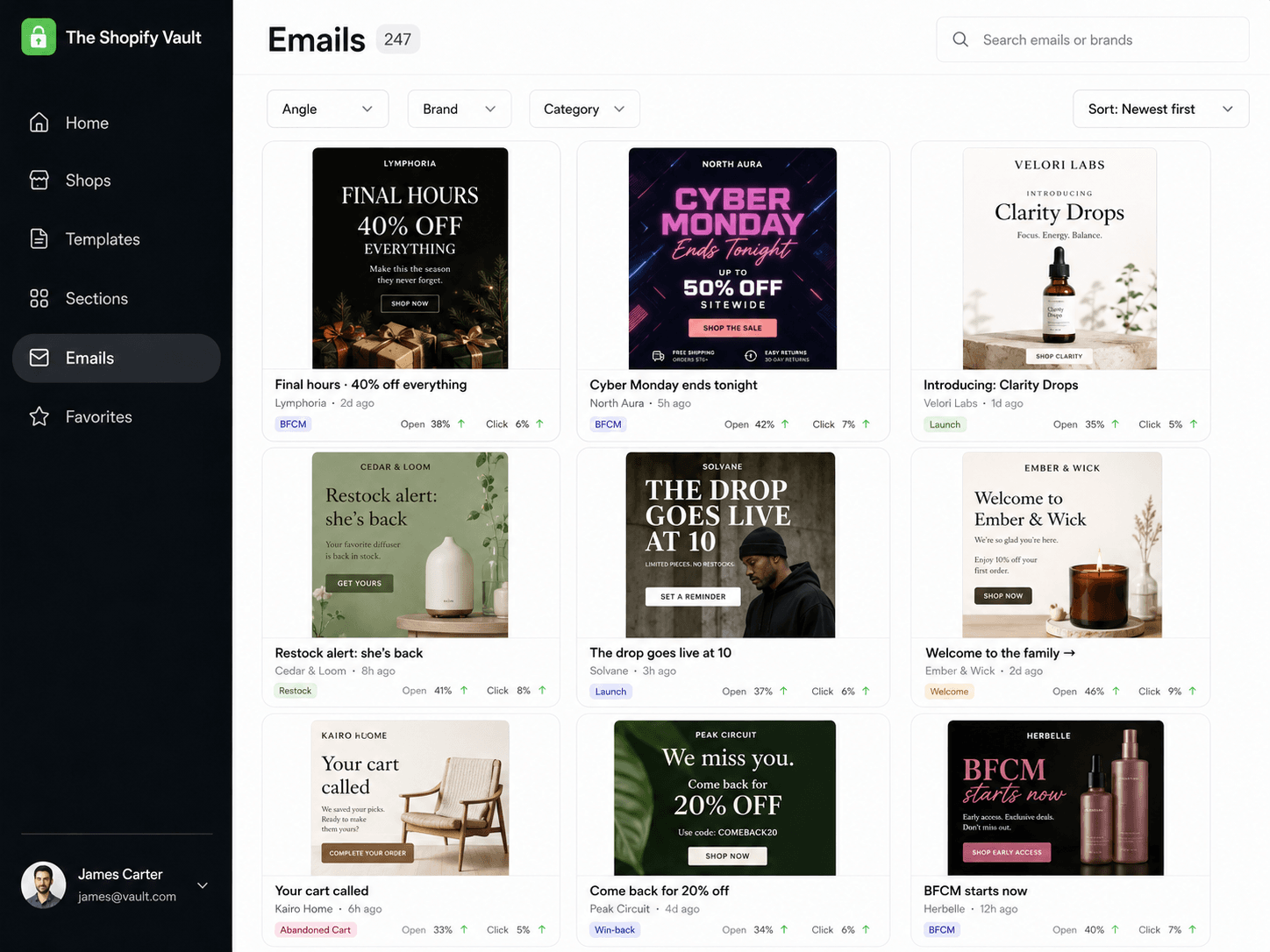Click Click 8% stat on Cedar & Loom card
1270x952 pixels.
[x=516, y=691]
